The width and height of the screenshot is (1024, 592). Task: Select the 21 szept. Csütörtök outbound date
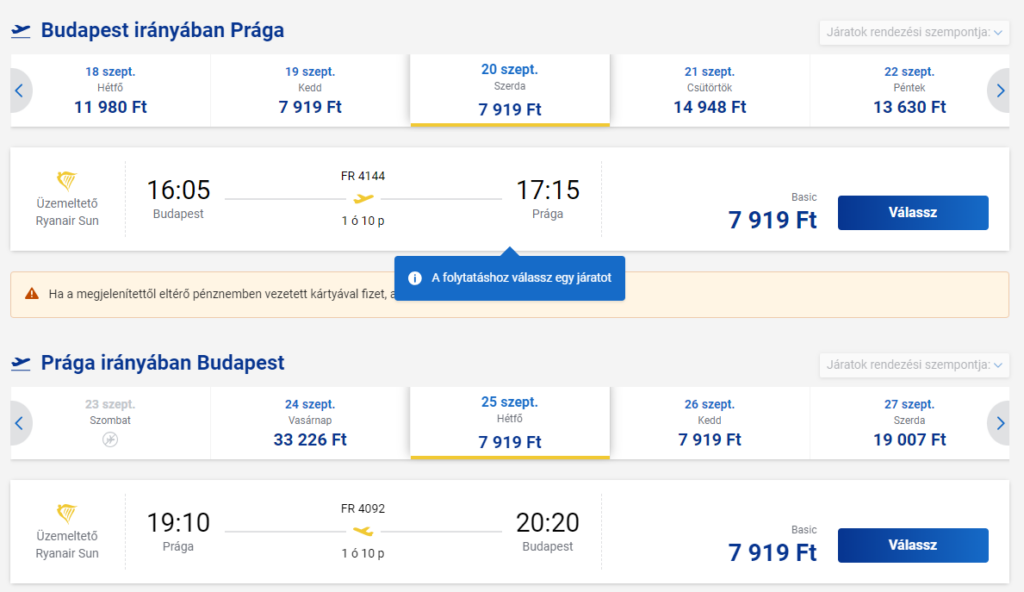[x=710, y=91]
